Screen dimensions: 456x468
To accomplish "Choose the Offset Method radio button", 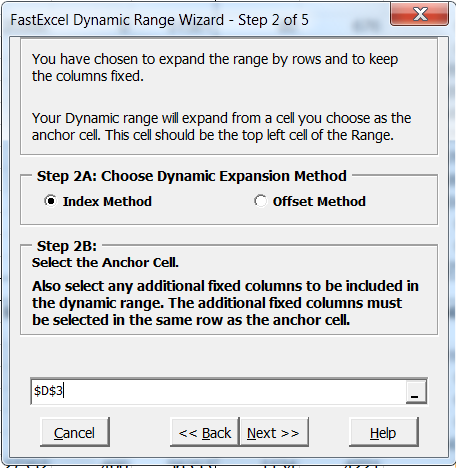I will coord(260,201).
